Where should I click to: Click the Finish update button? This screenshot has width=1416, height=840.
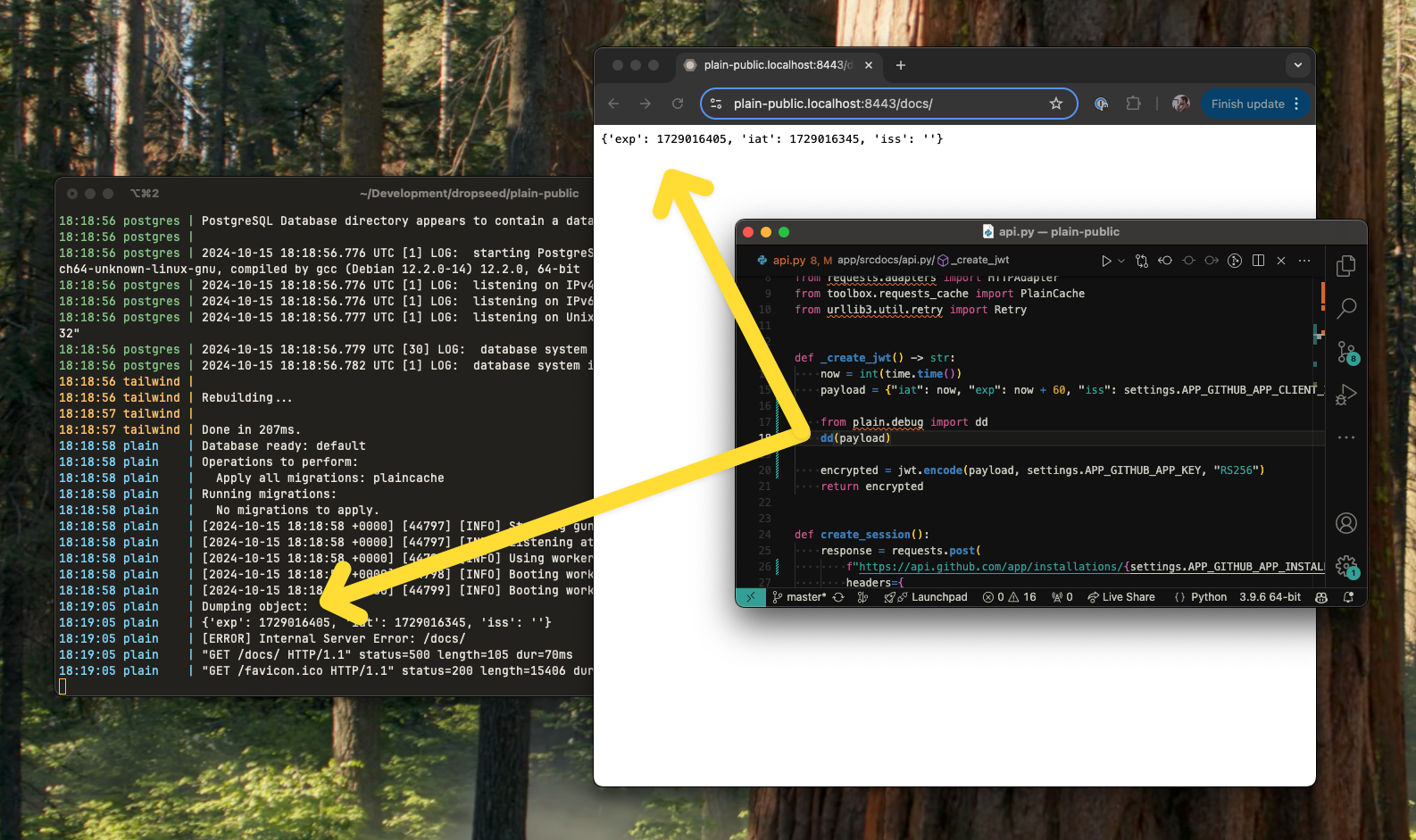(x=1247, y=104)
